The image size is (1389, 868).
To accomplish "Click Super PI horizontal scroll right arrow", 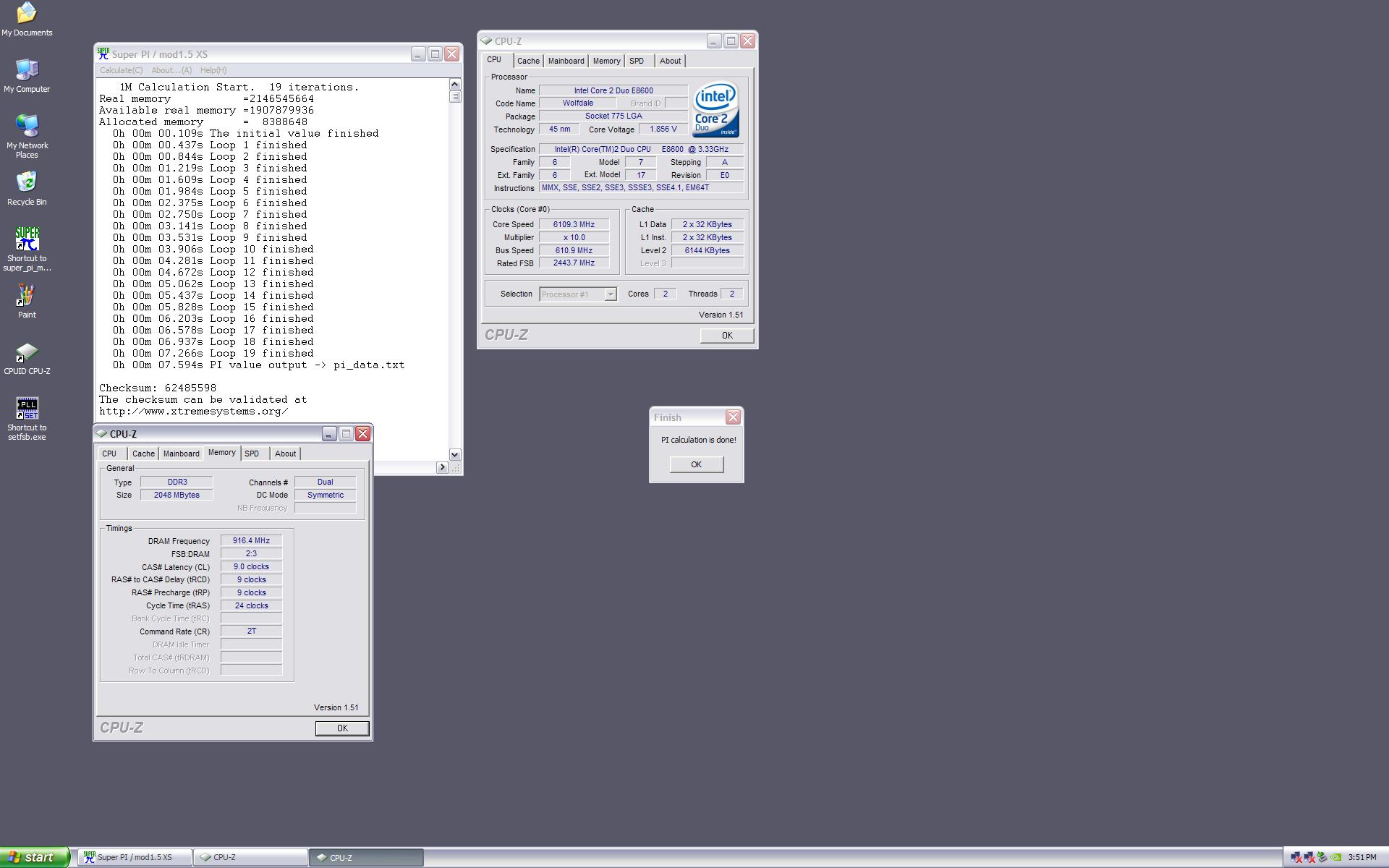I will pyautogui.click(x=442, y=467).
